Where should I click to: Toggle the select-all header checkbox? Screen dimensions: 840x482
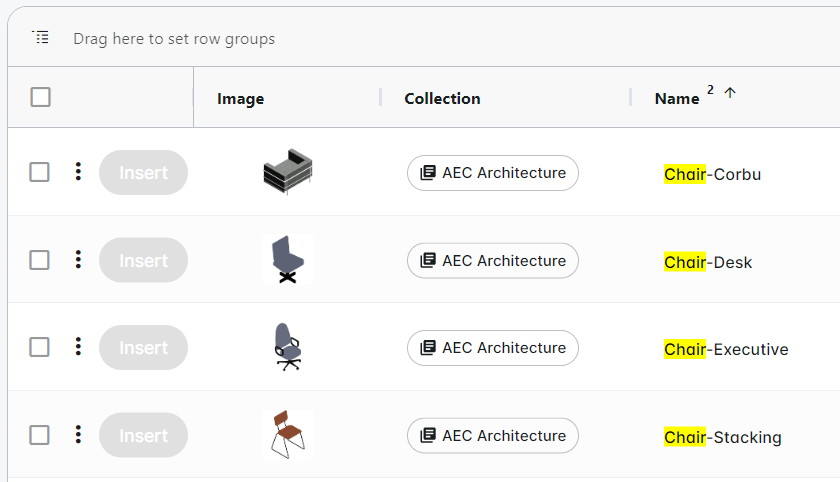coord(41,97)
